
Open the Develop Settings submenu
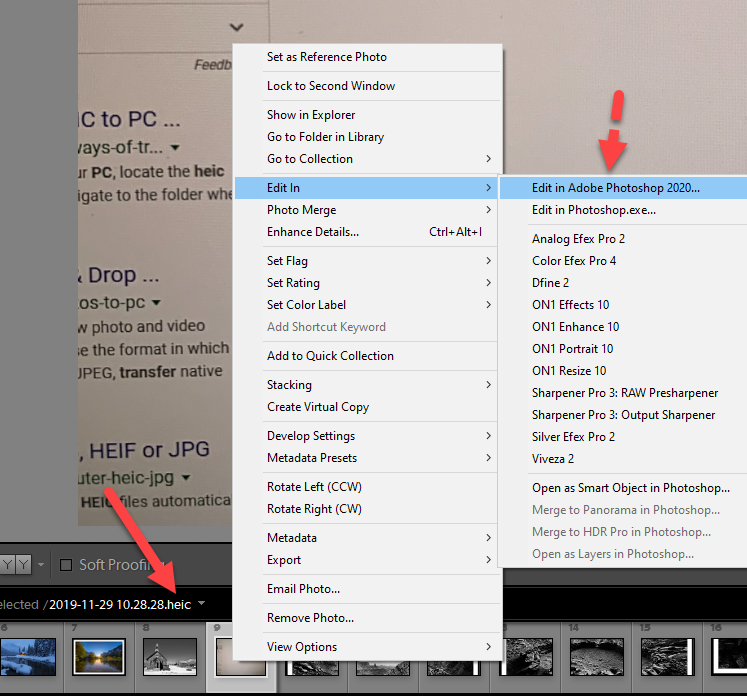pyautogui.click(x=366, y=435)
